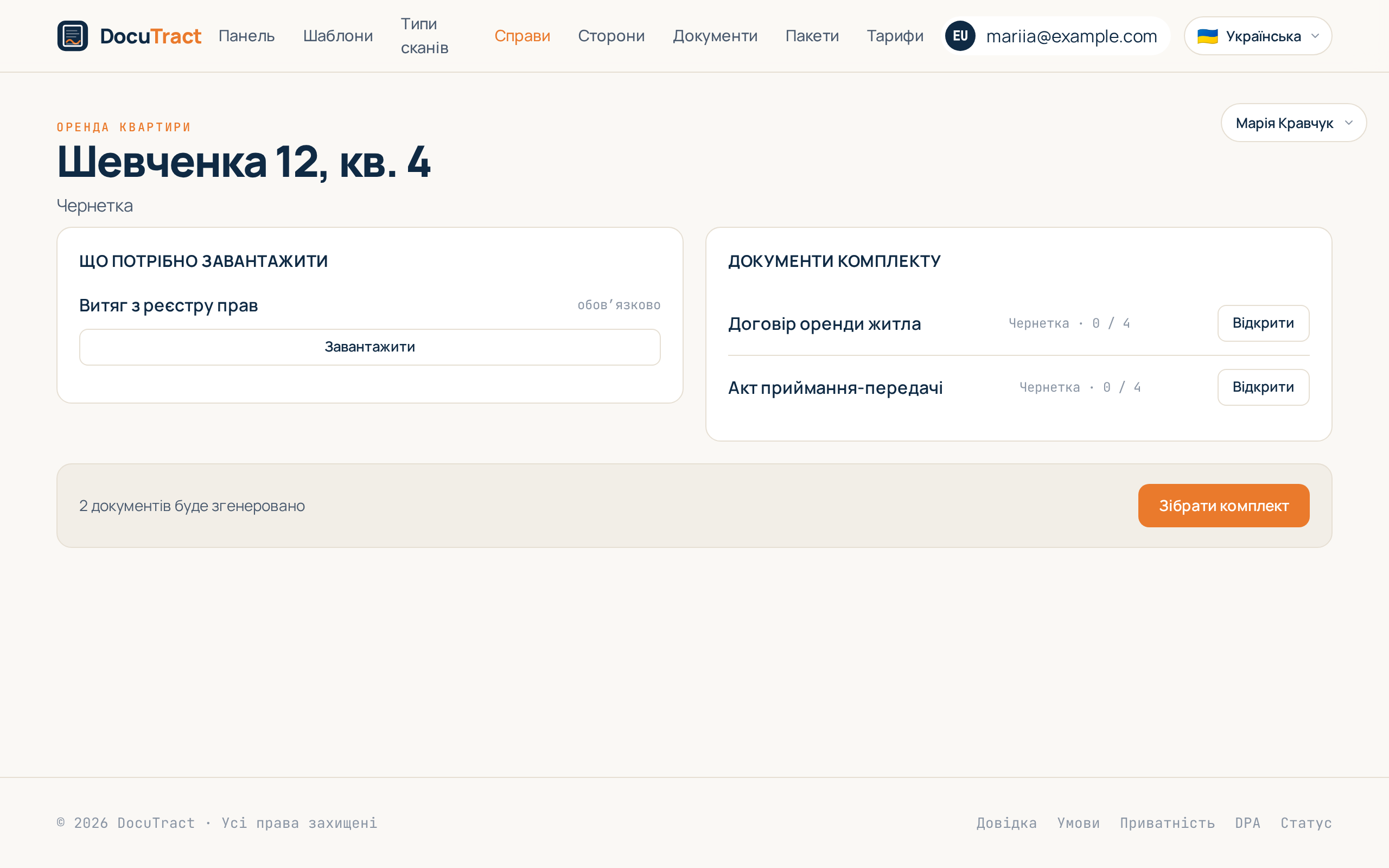Open the Тарифи nav item
The image size is (1389, 868).
click(x=895, y=36)
